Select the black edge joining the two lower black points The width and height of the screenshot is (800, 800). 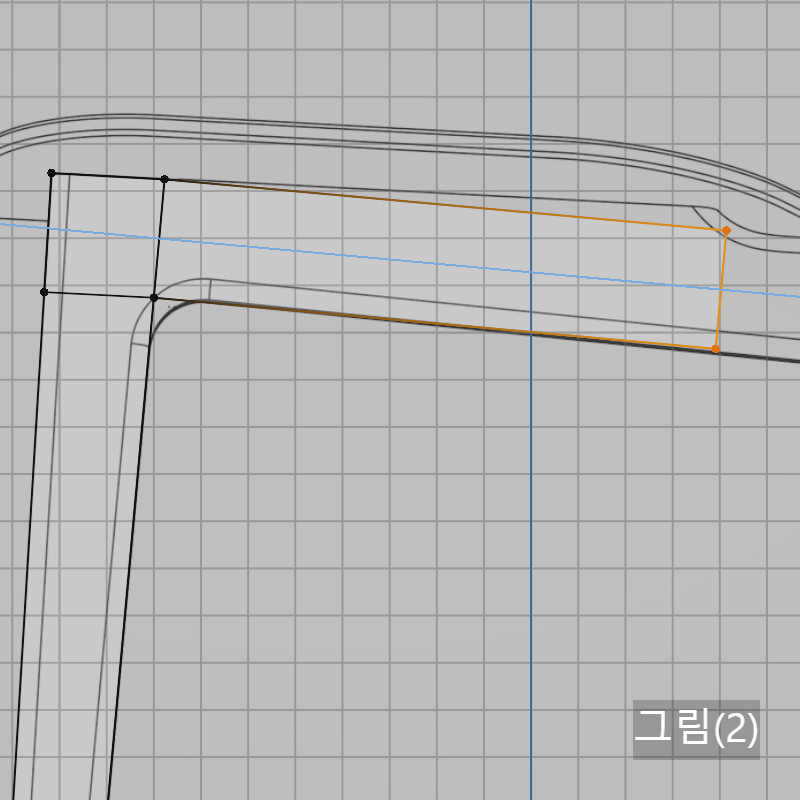tap(98, 295)
